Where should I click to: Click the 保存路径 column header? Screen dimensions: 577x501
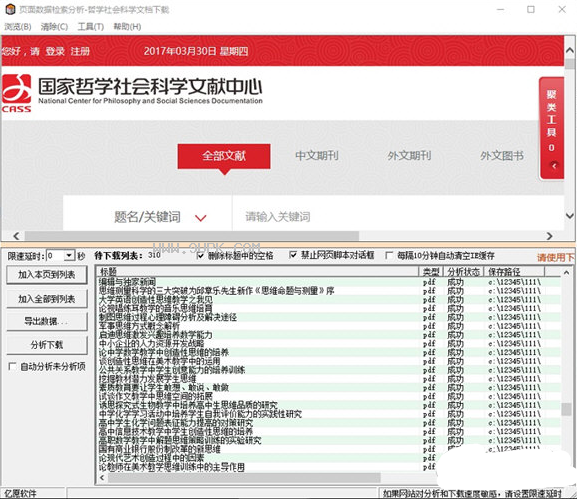point(514,272)
